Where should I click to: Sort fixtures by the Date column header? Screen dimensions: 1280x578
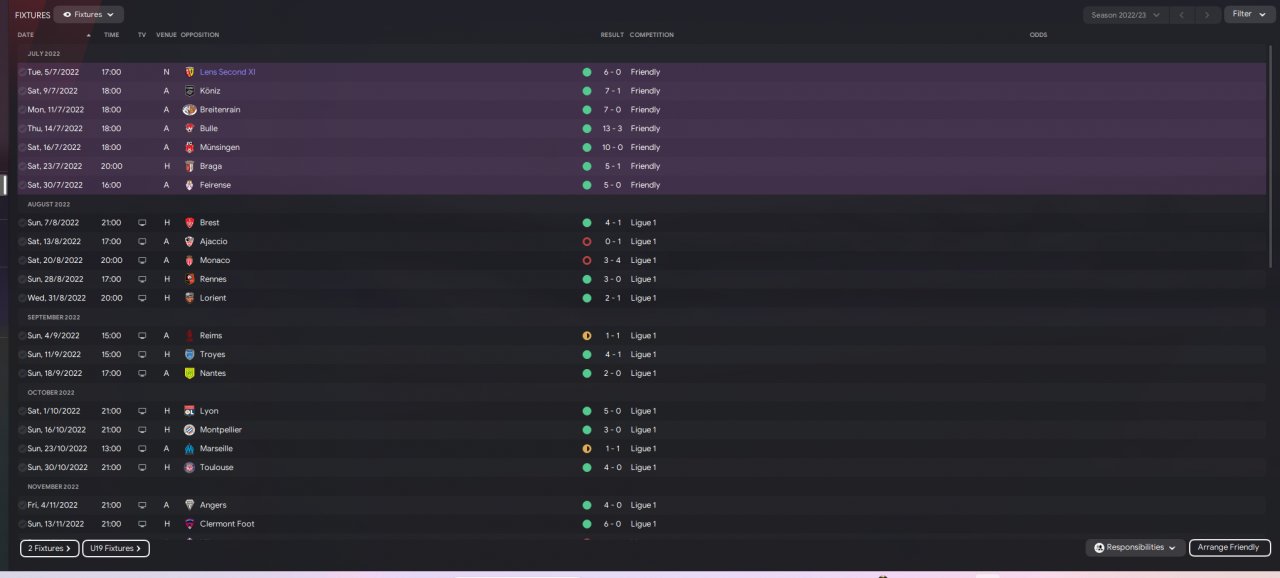click(26, 35)
